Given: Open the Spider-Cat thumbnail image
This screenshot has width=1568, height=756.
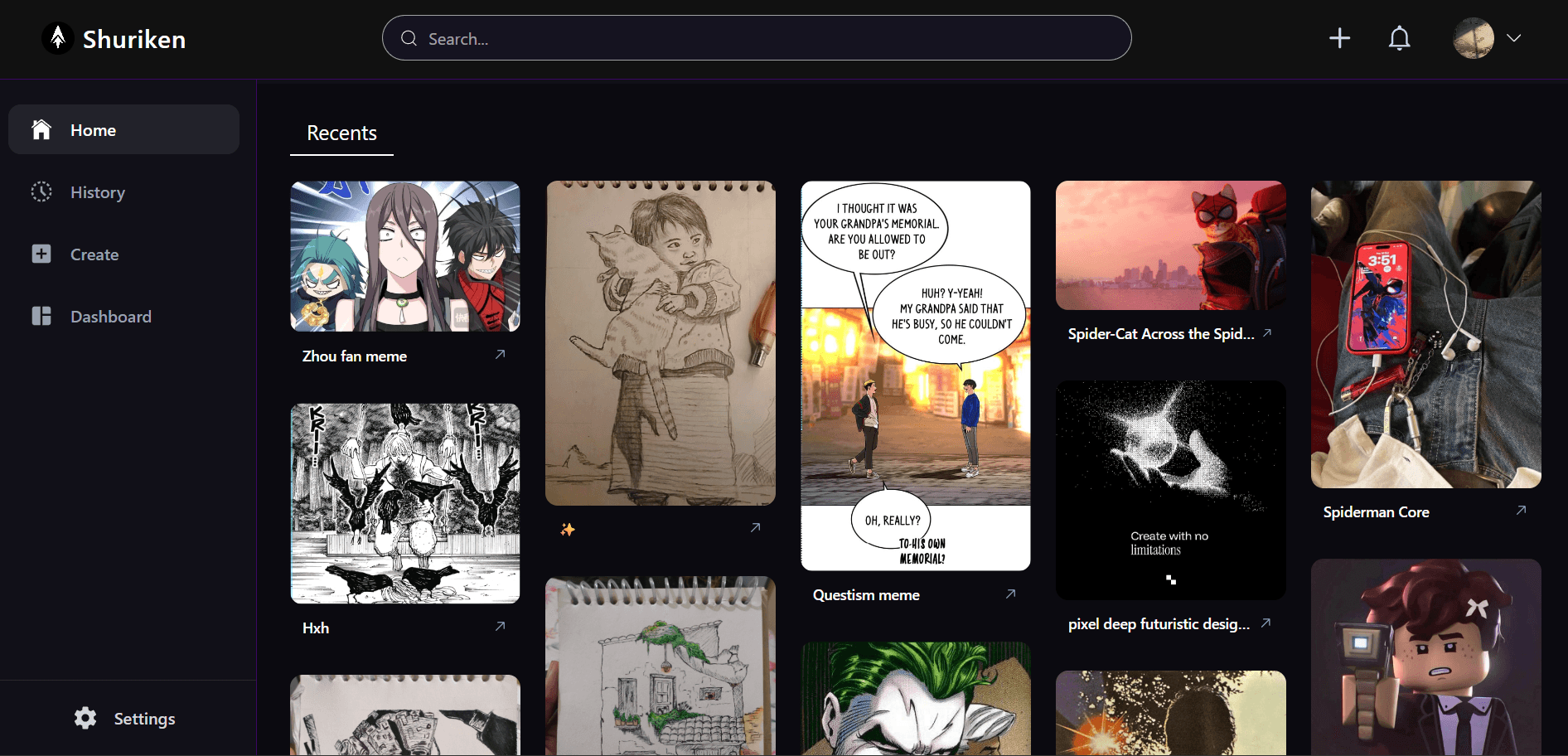Looking at the screenshot, I should [x=1171, y=245].
